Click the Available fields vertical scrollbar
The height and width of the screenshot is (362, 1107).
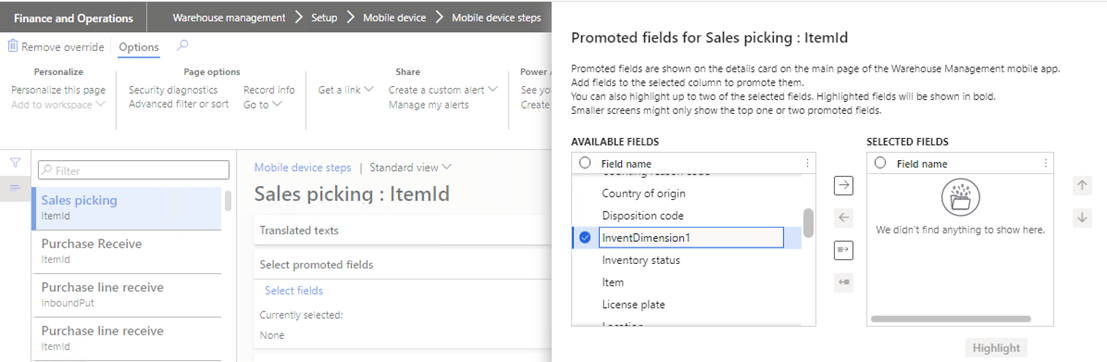808,223
